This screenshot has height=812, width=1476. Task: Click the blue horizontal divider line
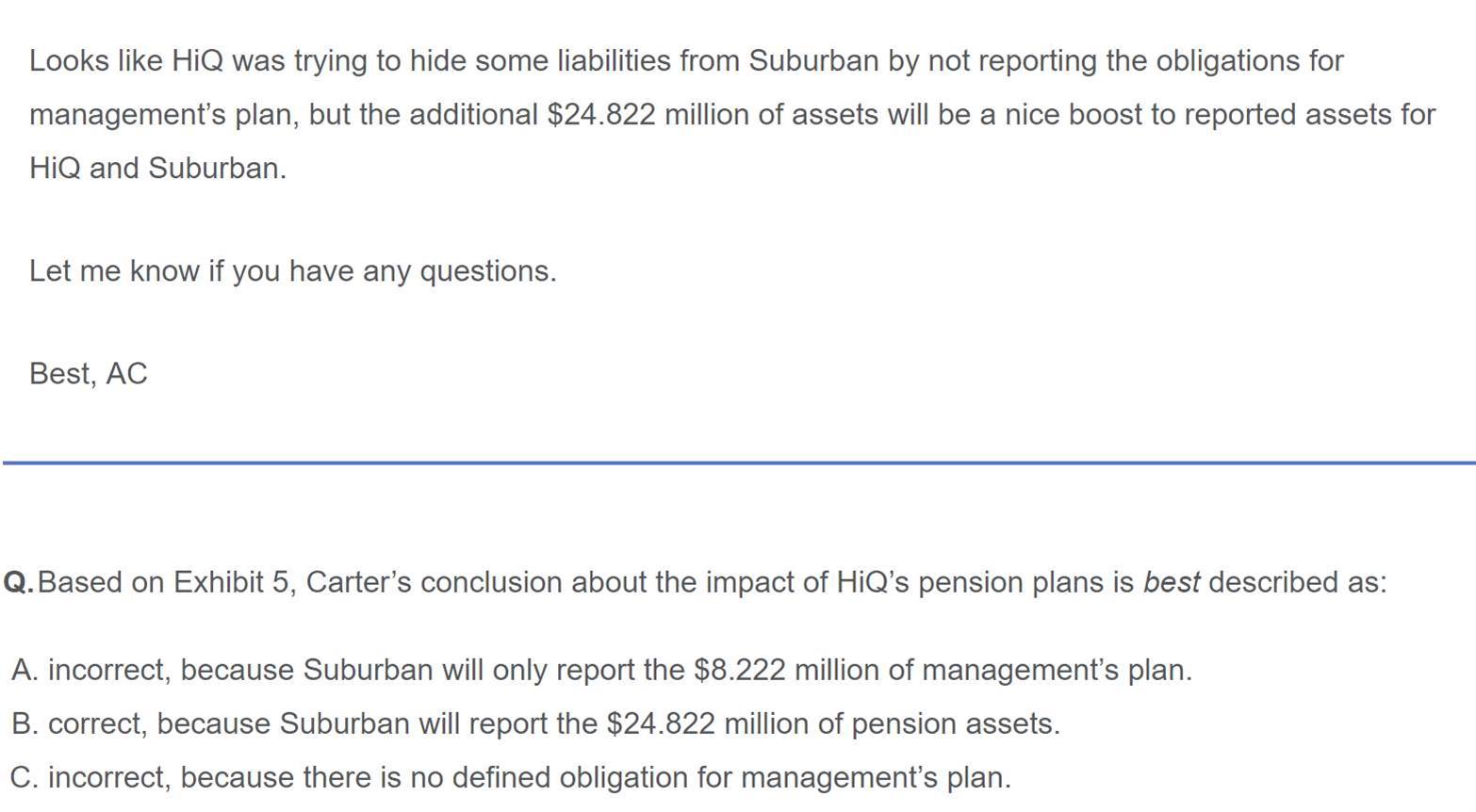click(x=738, y=463)
